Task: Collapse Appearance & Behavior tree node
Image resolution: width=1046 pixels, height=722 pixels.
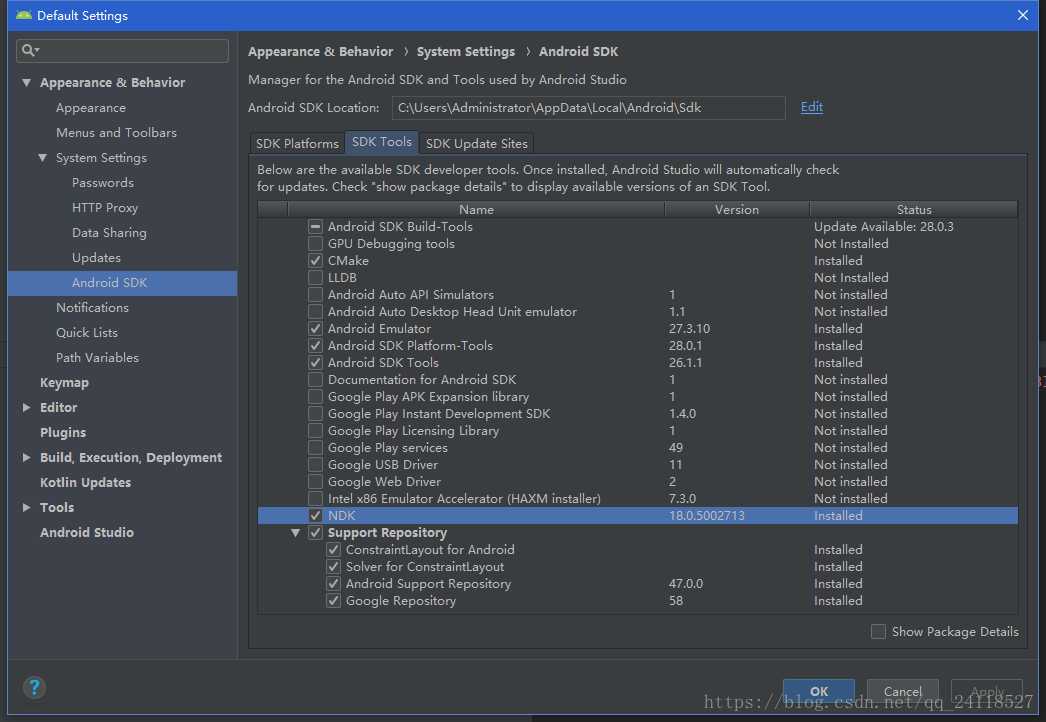Action: [x=27, y=83]
